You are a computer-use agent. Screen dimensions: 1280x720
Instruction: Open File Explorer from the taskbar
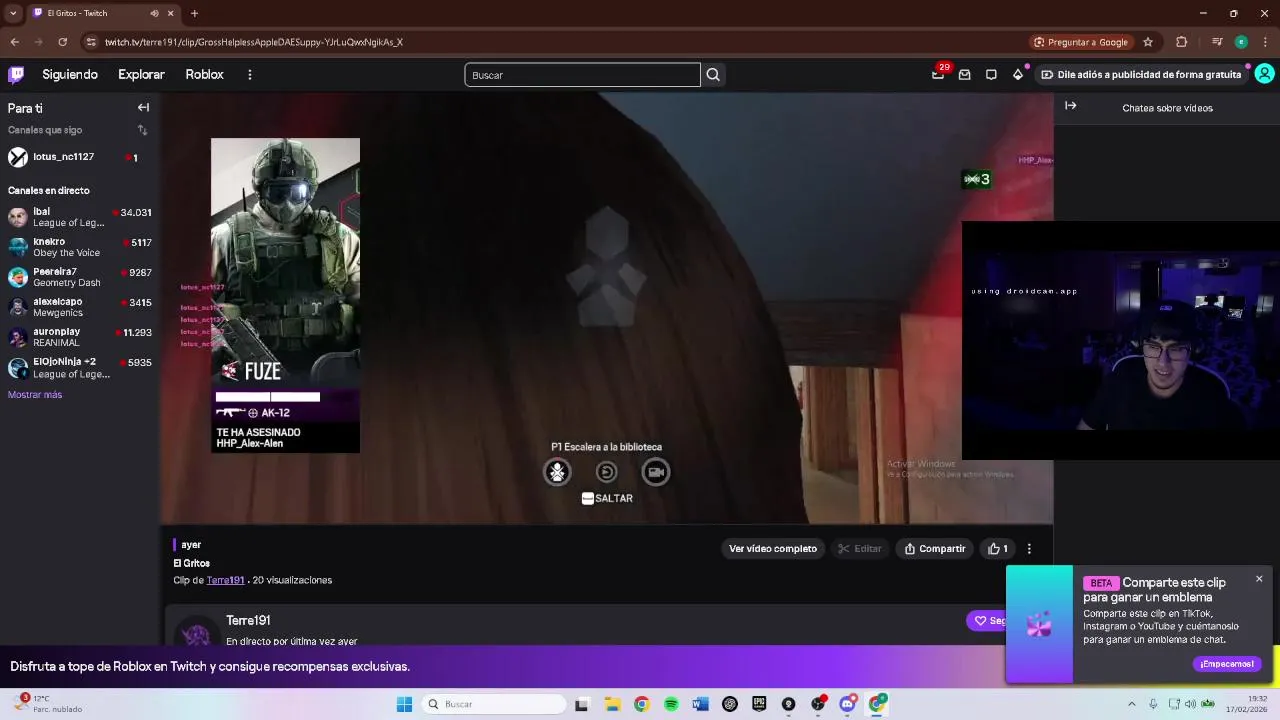pyautogui.click(x=612, y=704)
